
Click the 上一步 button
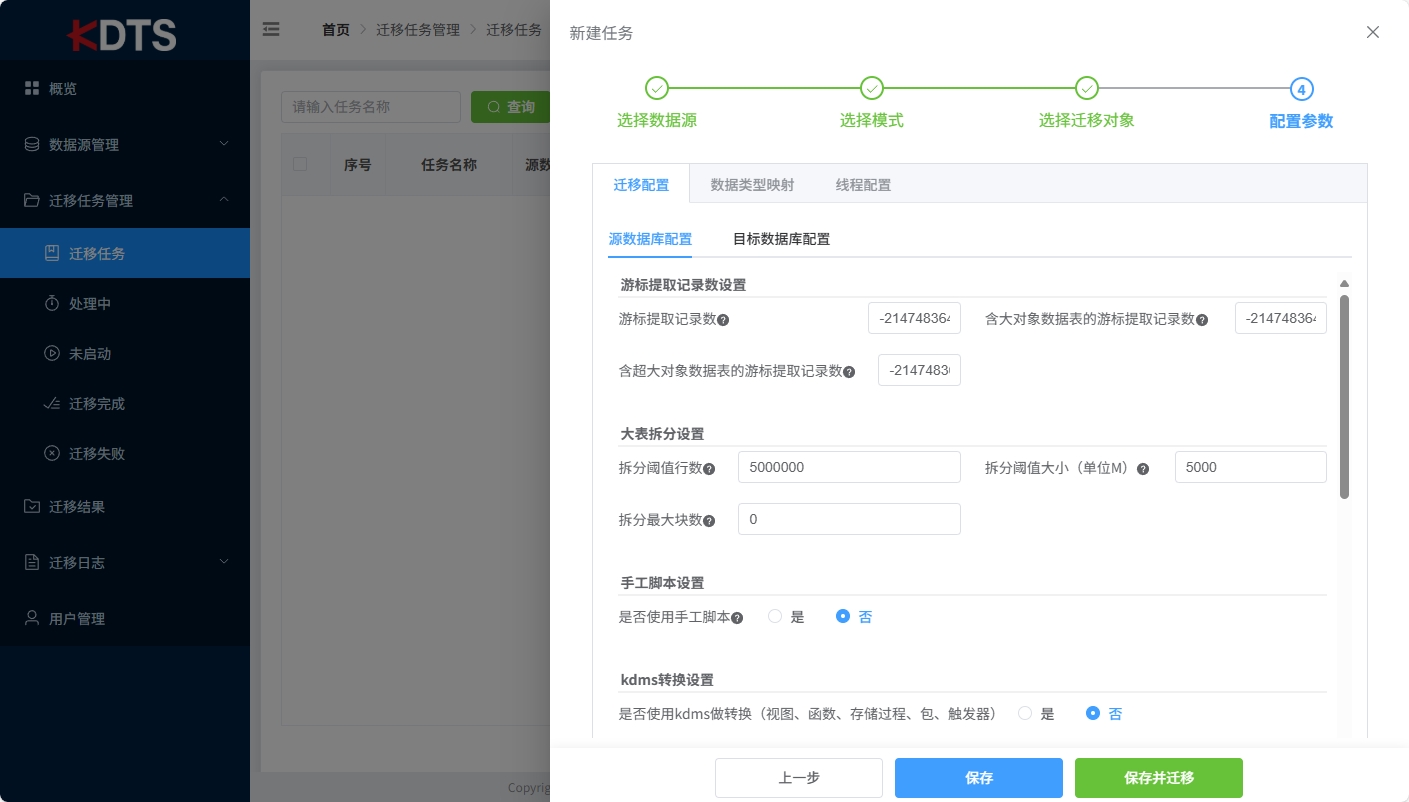[799, 778]
